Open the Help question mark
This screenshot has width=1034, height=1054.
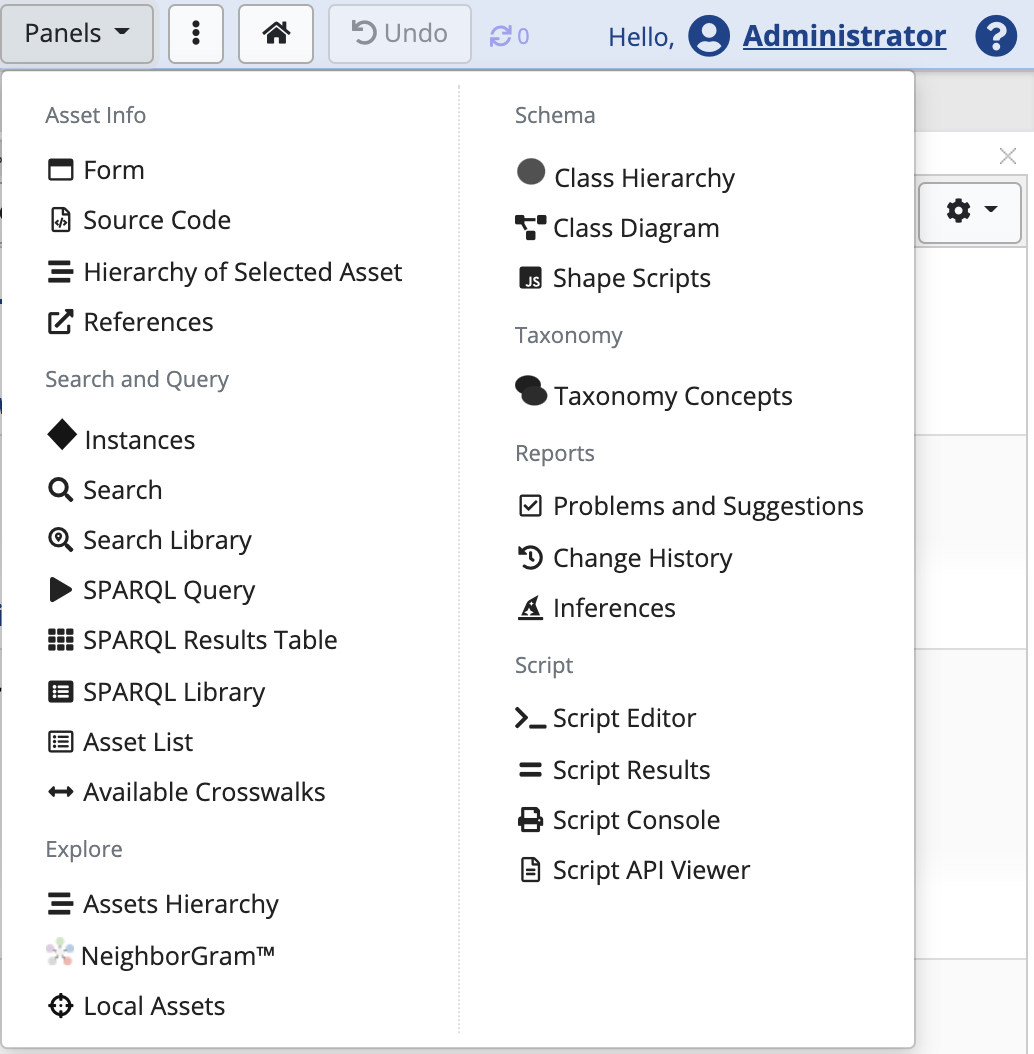996,35
